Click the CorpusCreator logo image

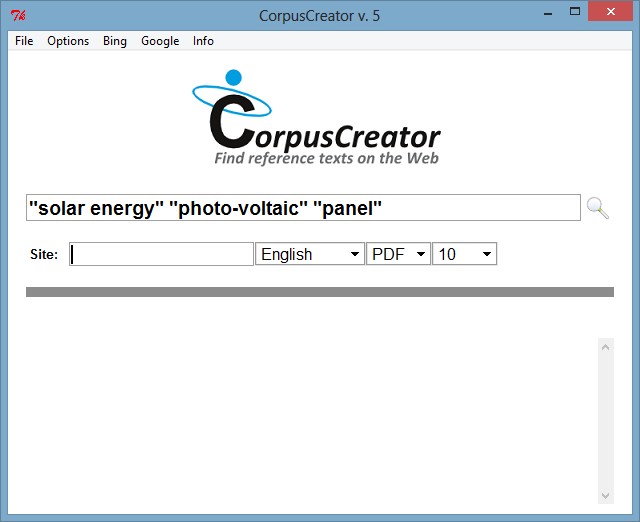[316, 118]
